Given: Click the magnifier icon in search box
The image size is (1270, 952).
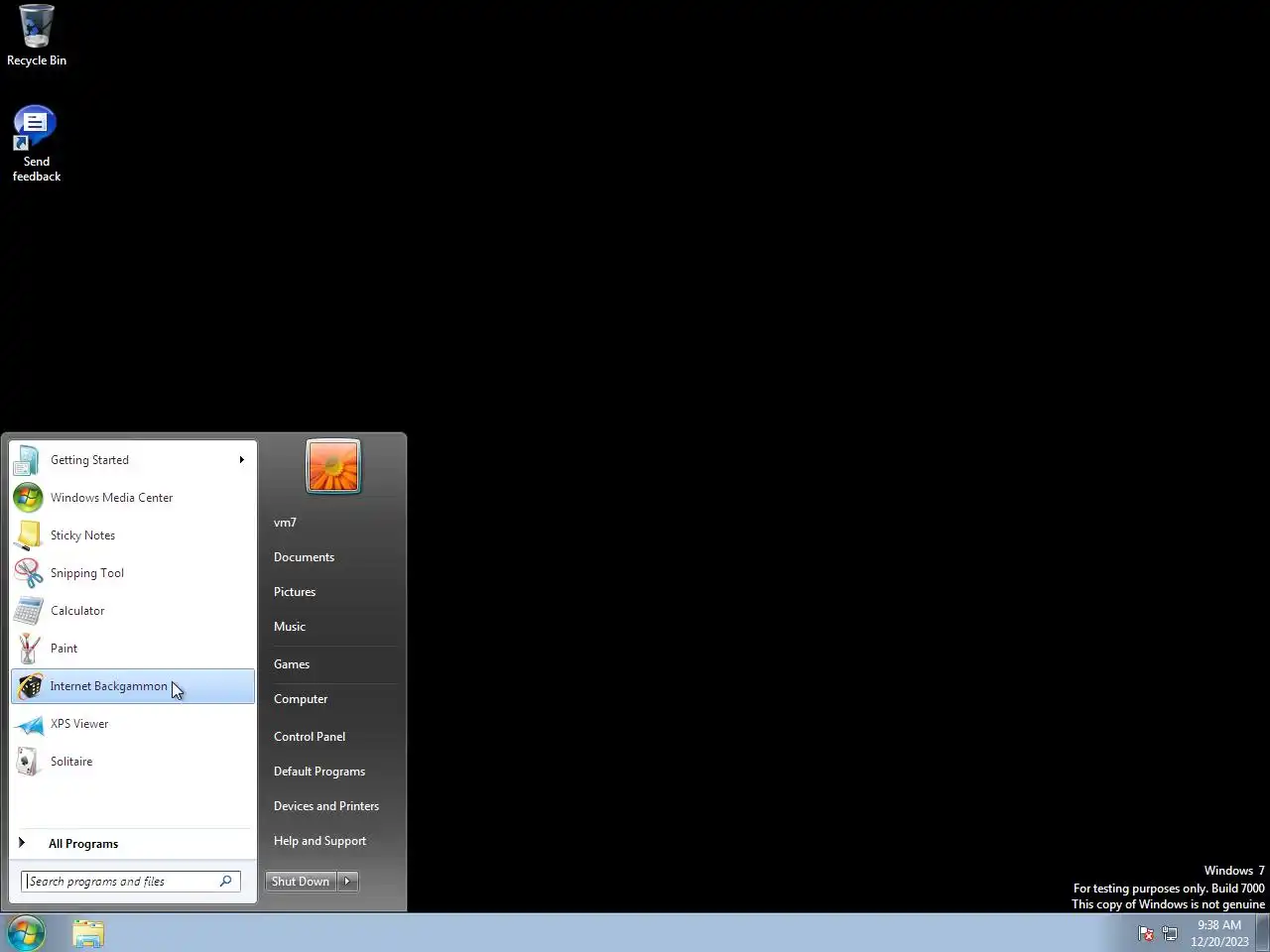Looking at the screenshot, I should pyautogui.click(x=226, y=881).
